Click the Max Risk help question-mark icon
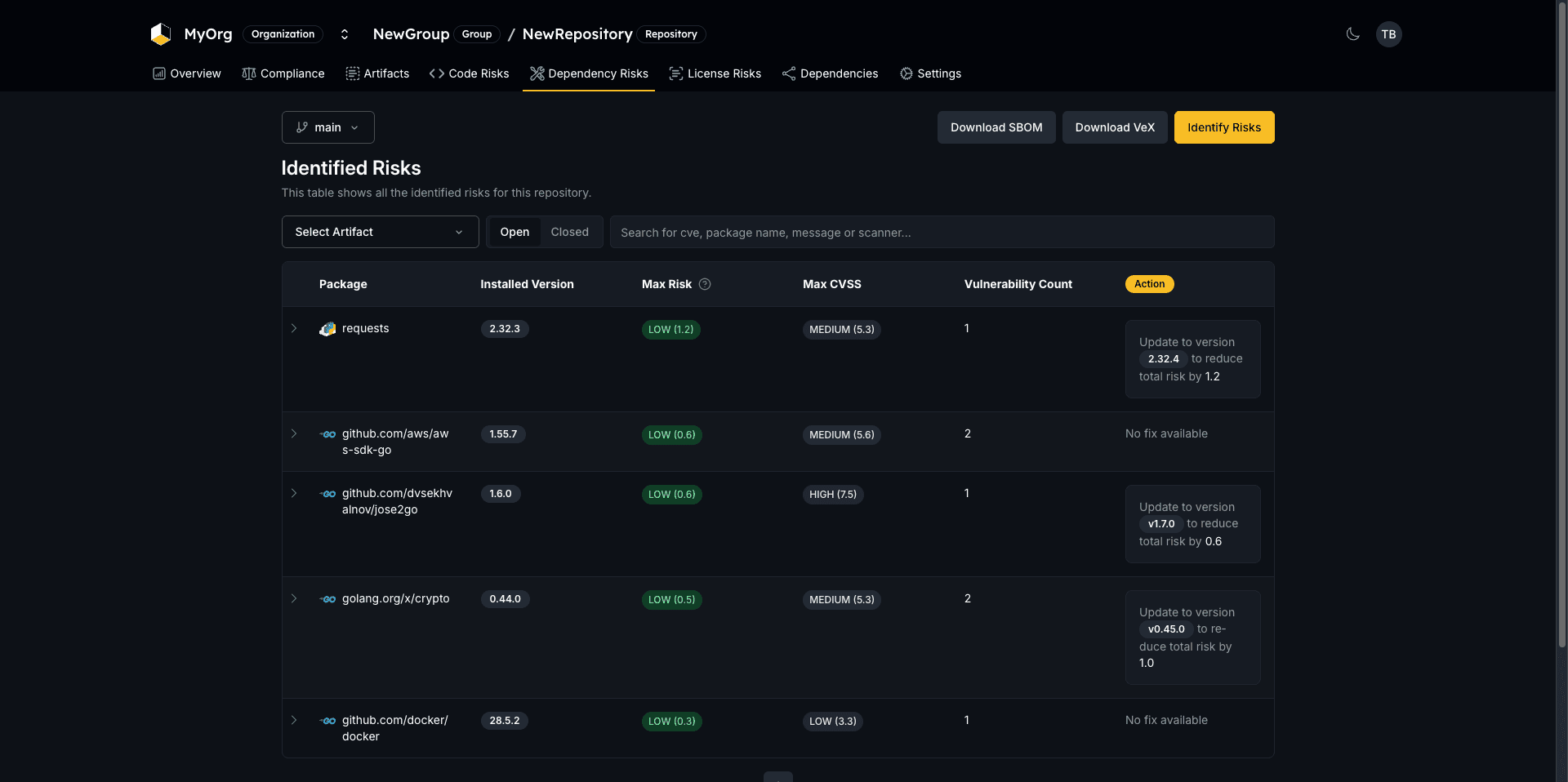 point(704,284)
